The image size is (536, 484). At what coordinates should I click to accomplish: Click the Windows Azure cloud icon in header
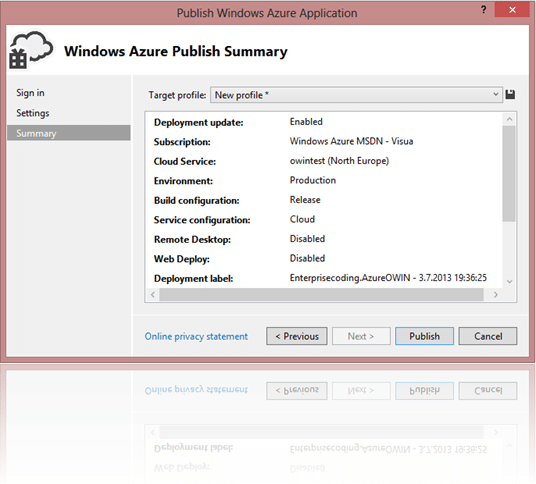[31, 50]
